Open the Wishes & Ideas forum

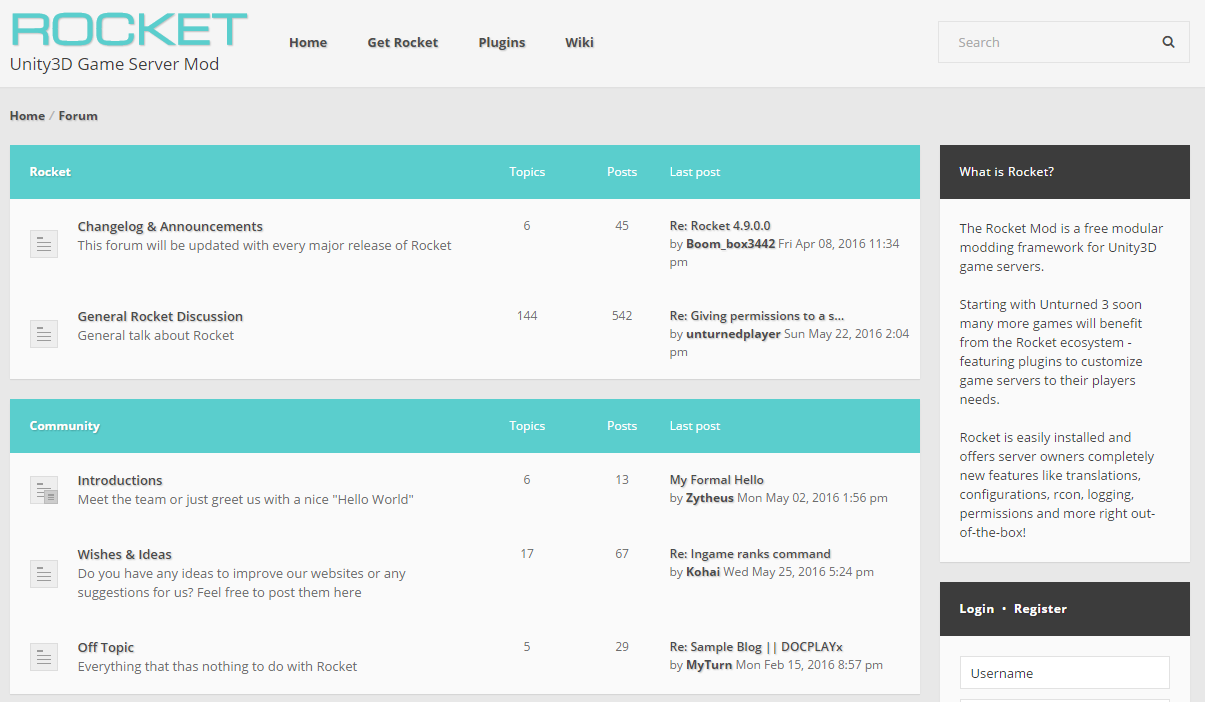coord(125,555)
